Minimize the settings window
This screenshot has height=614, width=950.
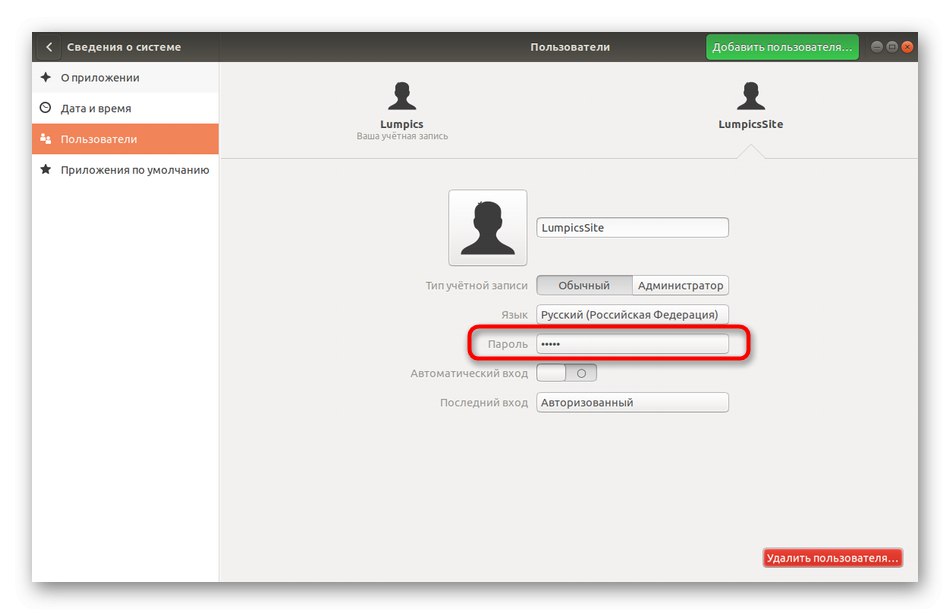(x=876, y=47)
